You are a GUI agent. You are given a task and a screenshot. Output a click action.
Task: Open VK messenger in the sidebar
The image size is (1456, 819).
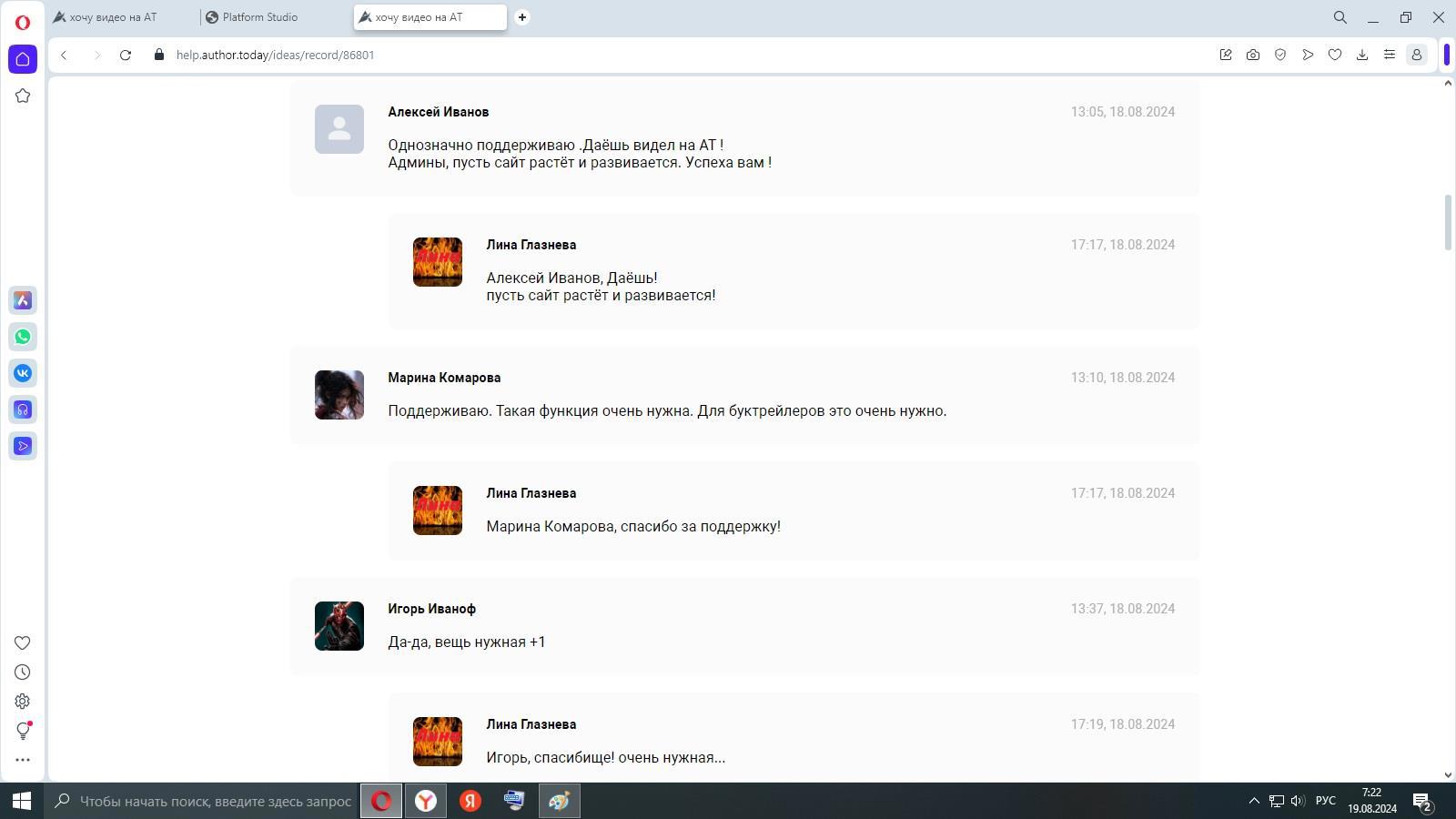point(23,373)
